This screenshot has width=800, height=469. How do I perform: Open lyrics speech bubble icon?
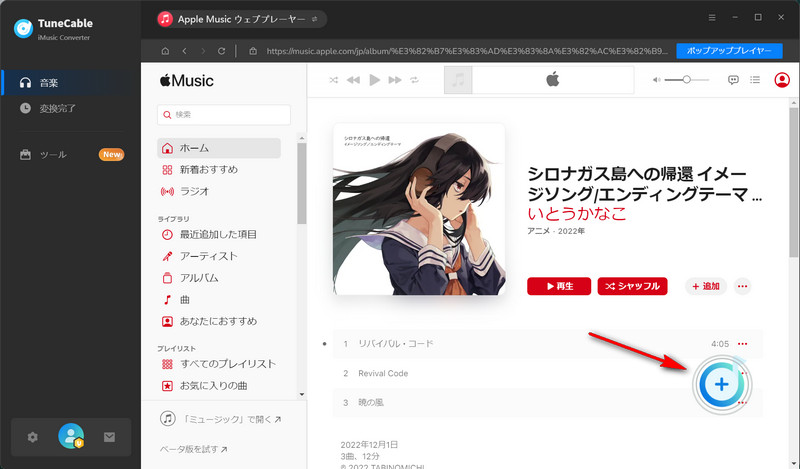[733, 80]
